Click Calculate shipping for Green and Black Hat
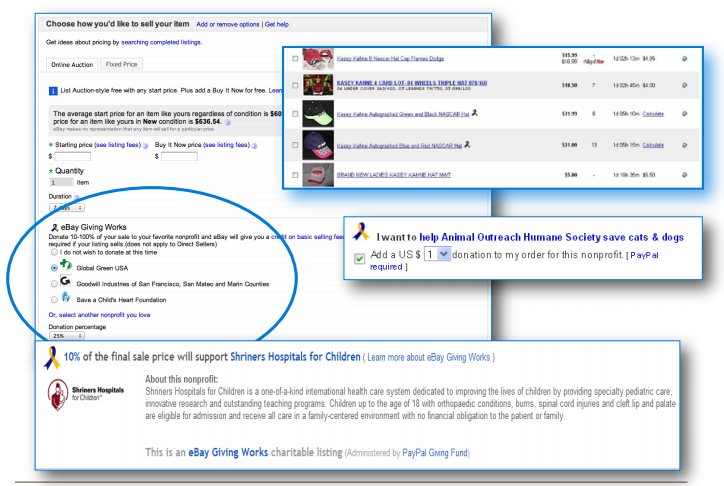 click(653, 114)
